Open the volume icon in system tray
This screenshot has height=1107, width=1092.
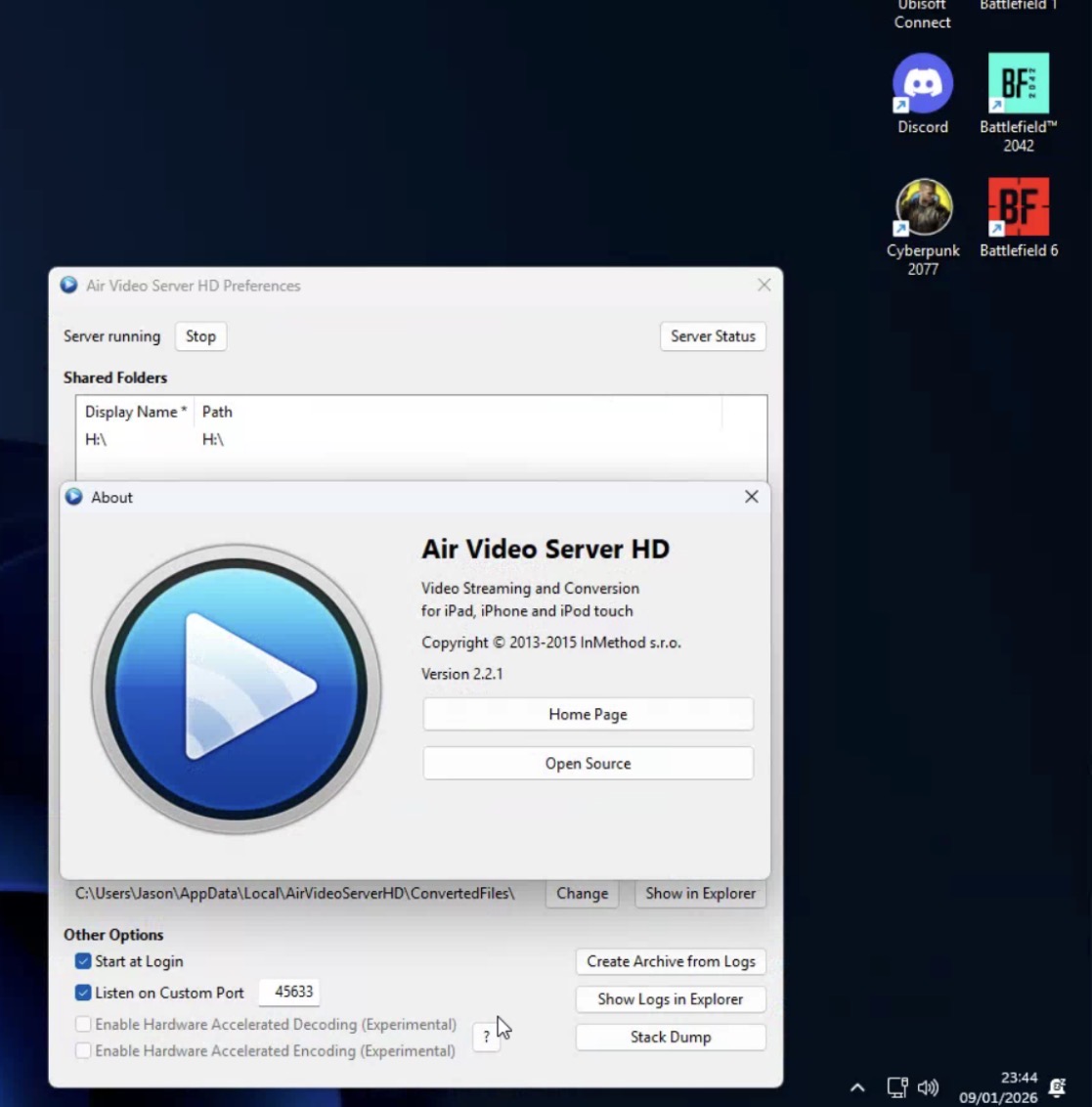coord(928,1087)
